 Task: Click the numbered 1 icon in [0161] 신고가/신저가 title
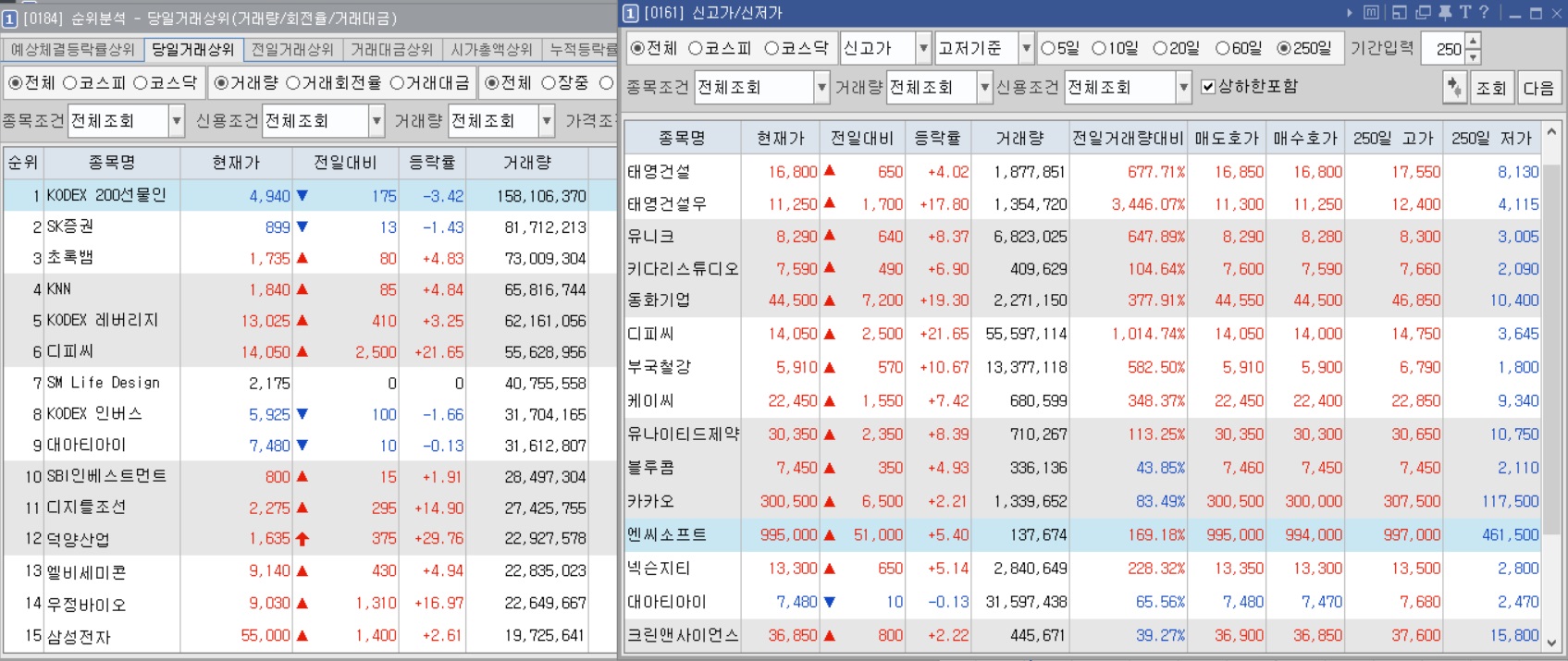[x=631, y=13]
